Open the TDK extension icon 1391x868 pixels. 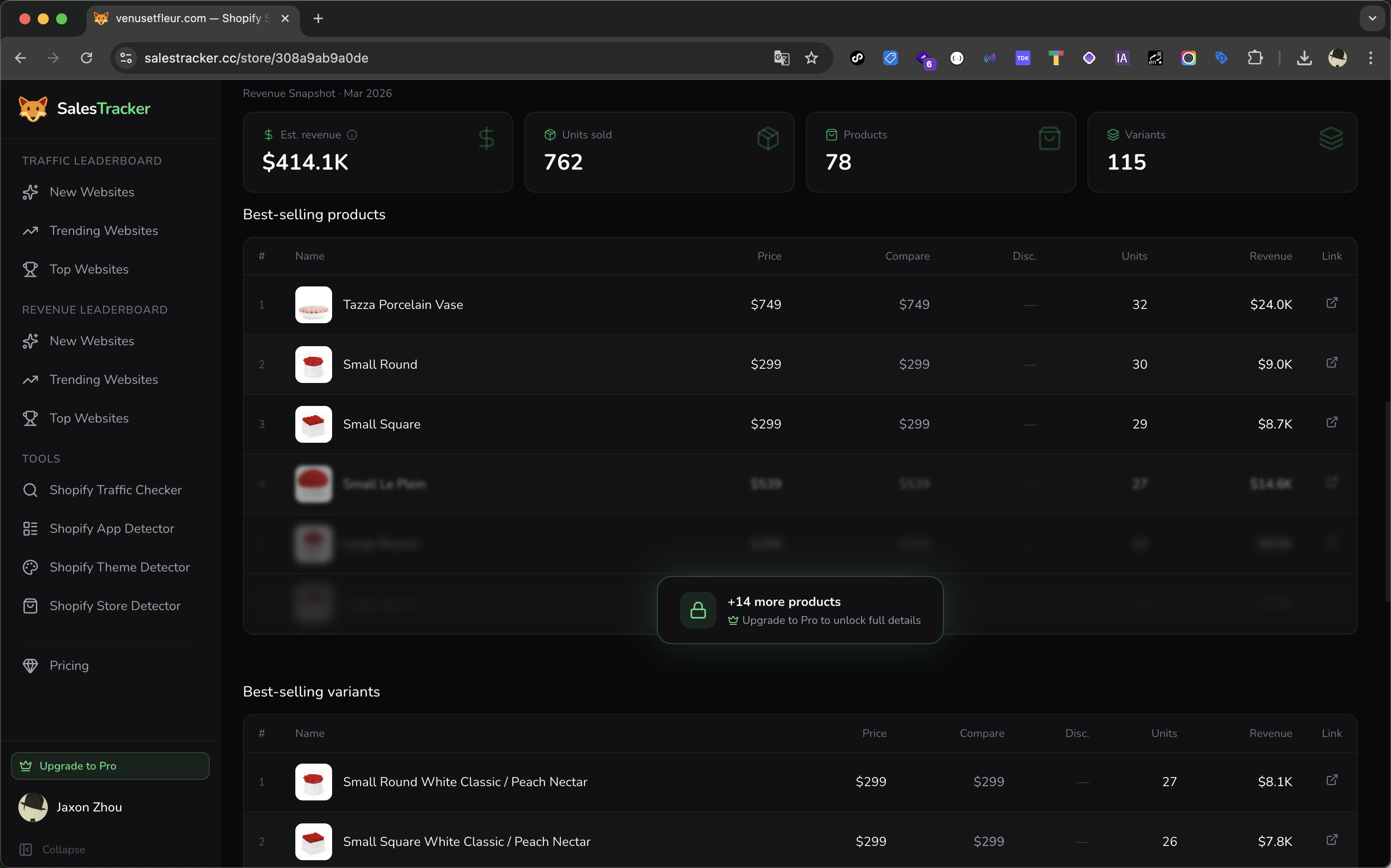pyautogui.click(x=1023, y=58)
